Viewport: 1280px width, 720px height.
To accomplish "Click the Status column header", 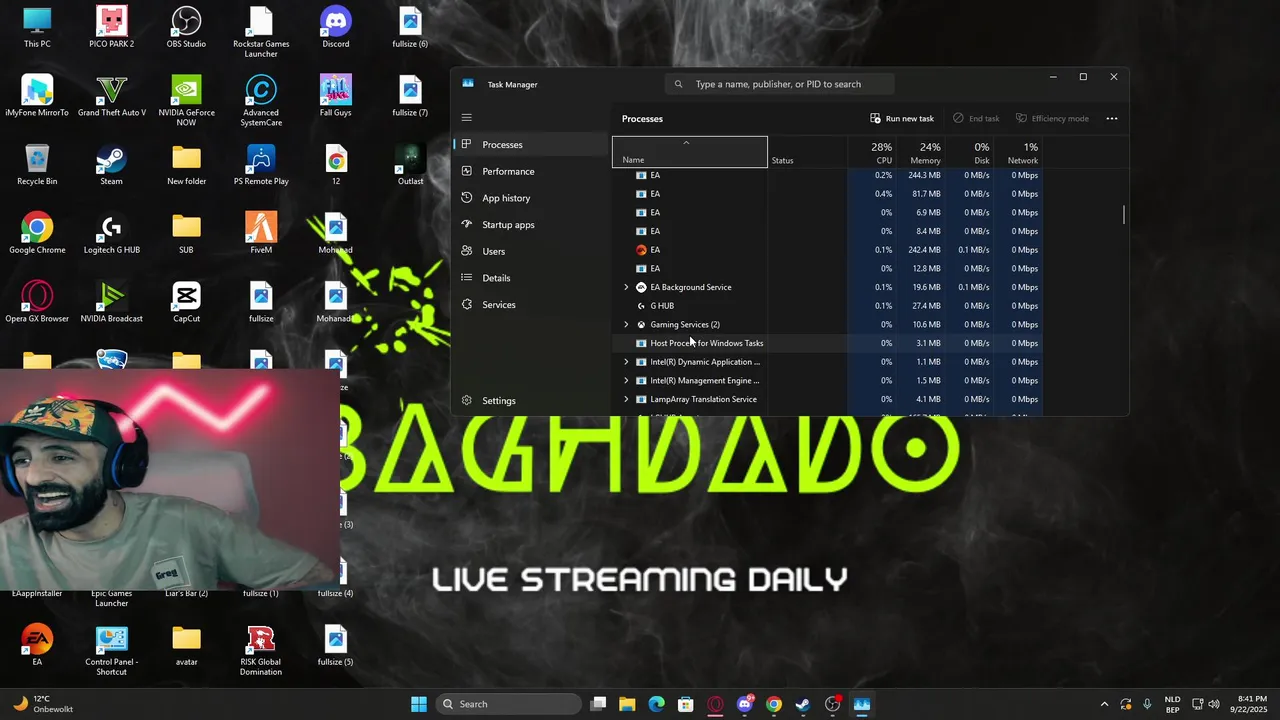I will click(x=808, y=152).
